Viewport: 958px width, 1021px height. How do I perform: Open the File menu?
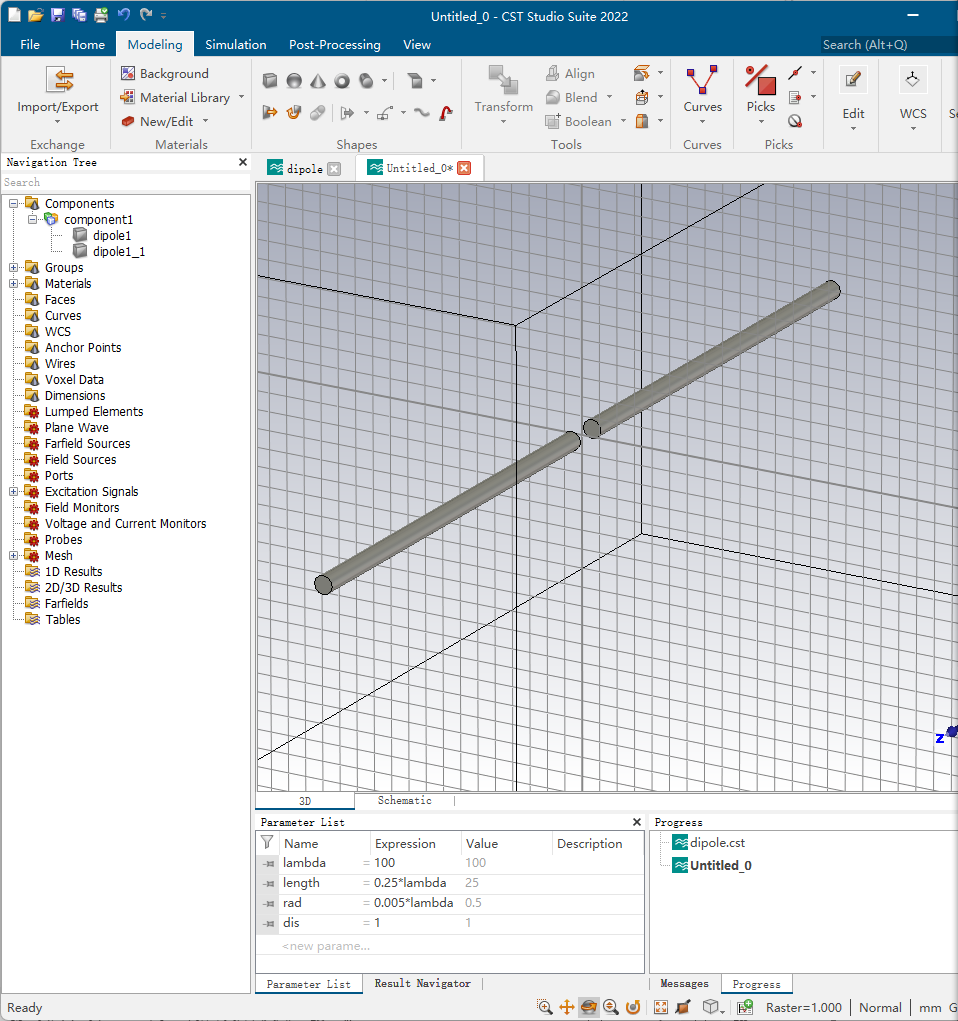[x=30, y=44]
